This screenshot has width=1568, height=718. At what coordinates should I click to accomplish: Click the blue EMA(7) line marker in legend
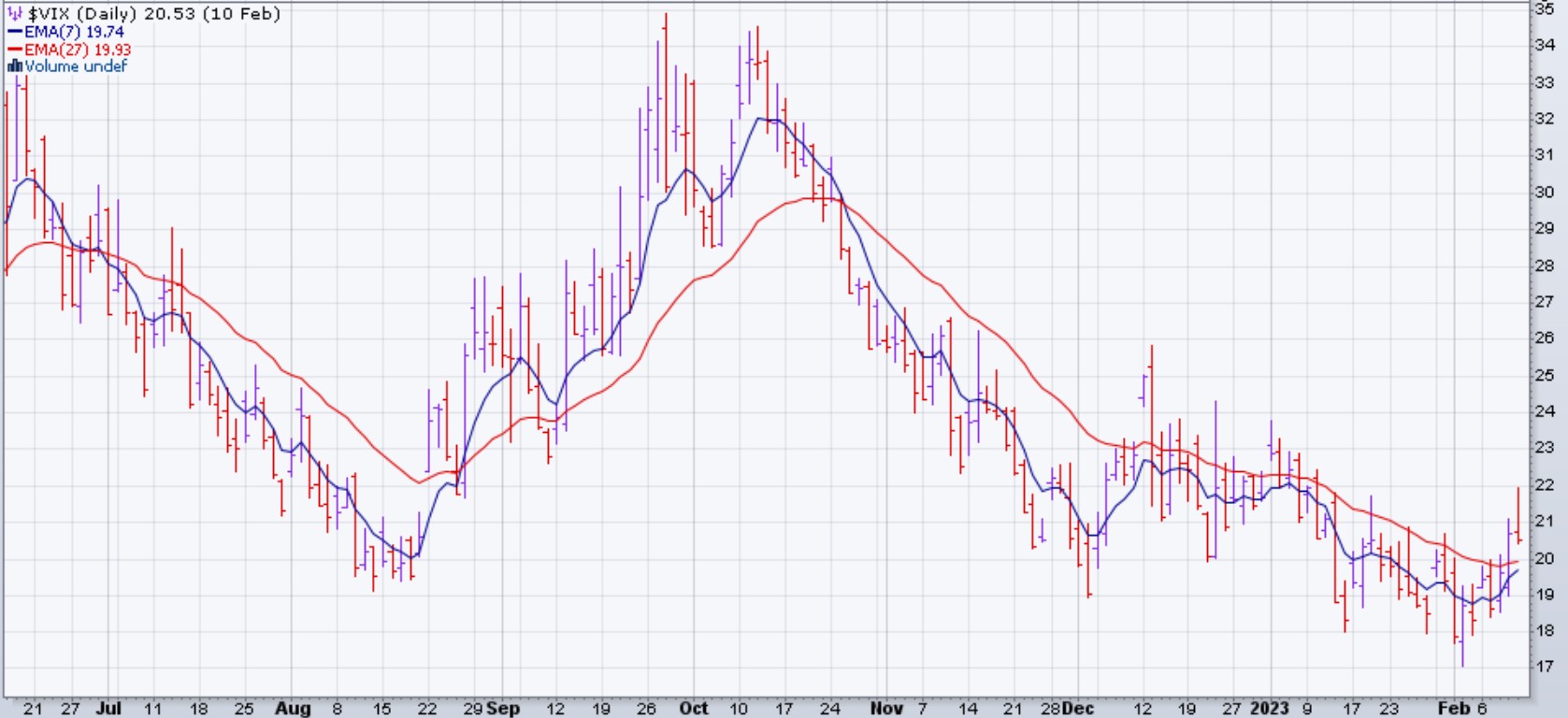click(x=15, y=32)
